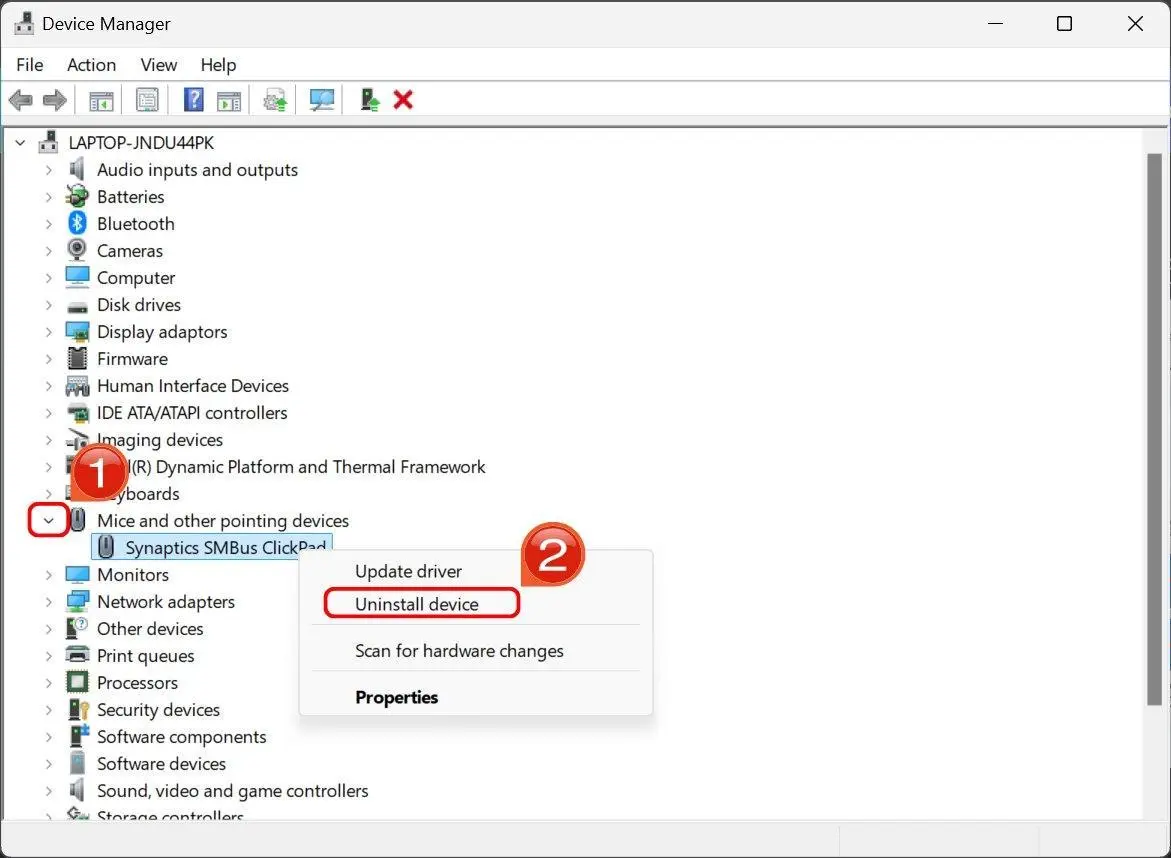Click the Back arrow toolbar icon
This screenshot has width=1171, height=858.
[20, 100]
